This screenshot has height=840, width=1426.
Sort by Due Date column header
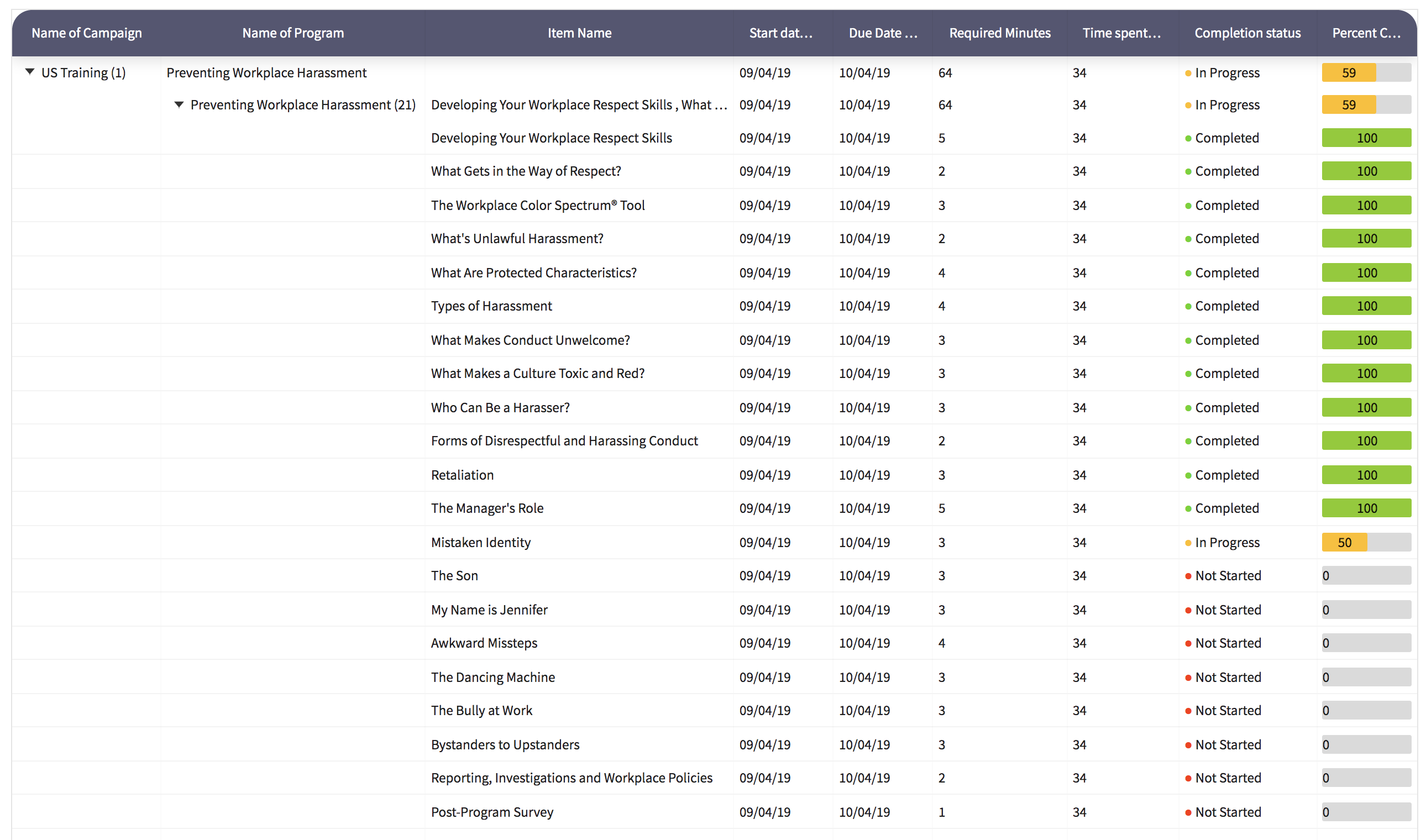883,33
